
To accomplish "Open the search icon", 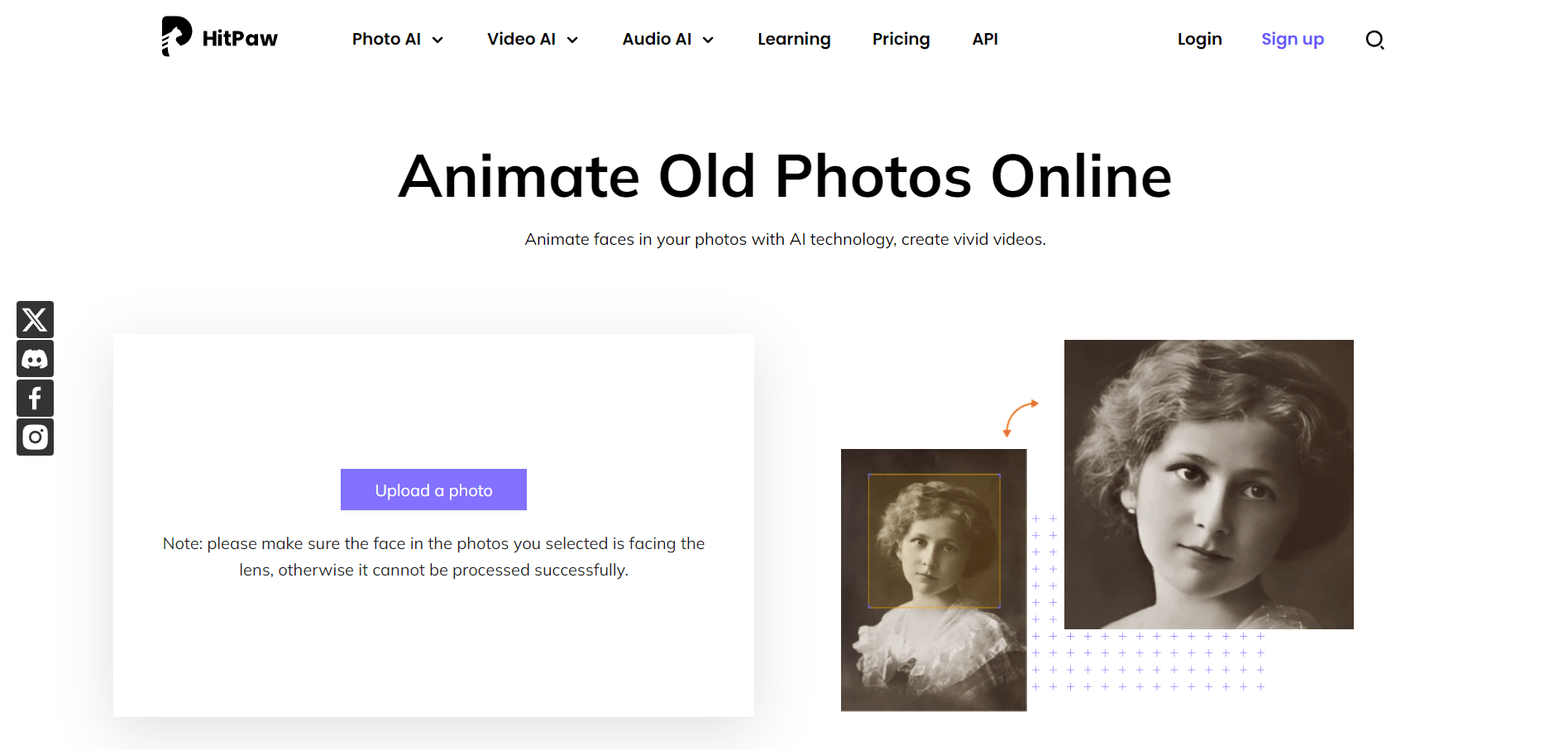I will [x=1375, y=39].
